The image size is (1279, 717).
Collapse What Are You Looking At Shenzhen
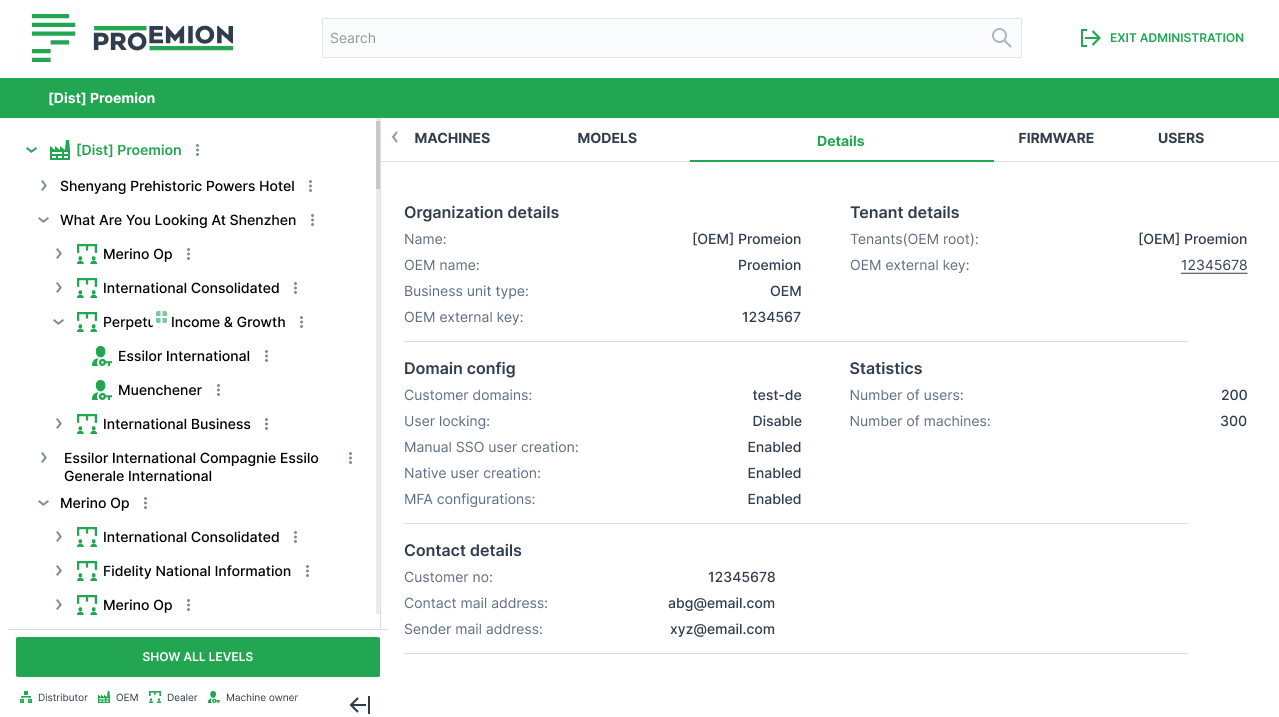[44, 220]
